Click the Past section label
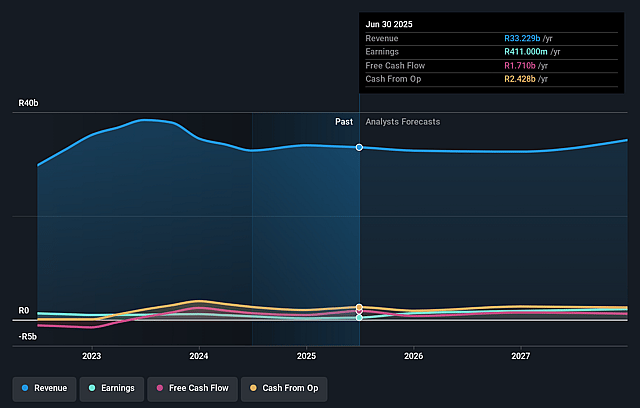640x408 pixels. click(x=343, y=122)
